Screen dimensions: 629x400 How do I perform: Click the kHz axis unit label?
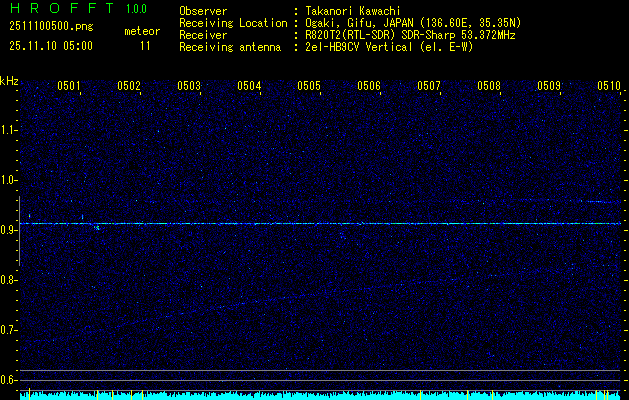click(9, 81)
